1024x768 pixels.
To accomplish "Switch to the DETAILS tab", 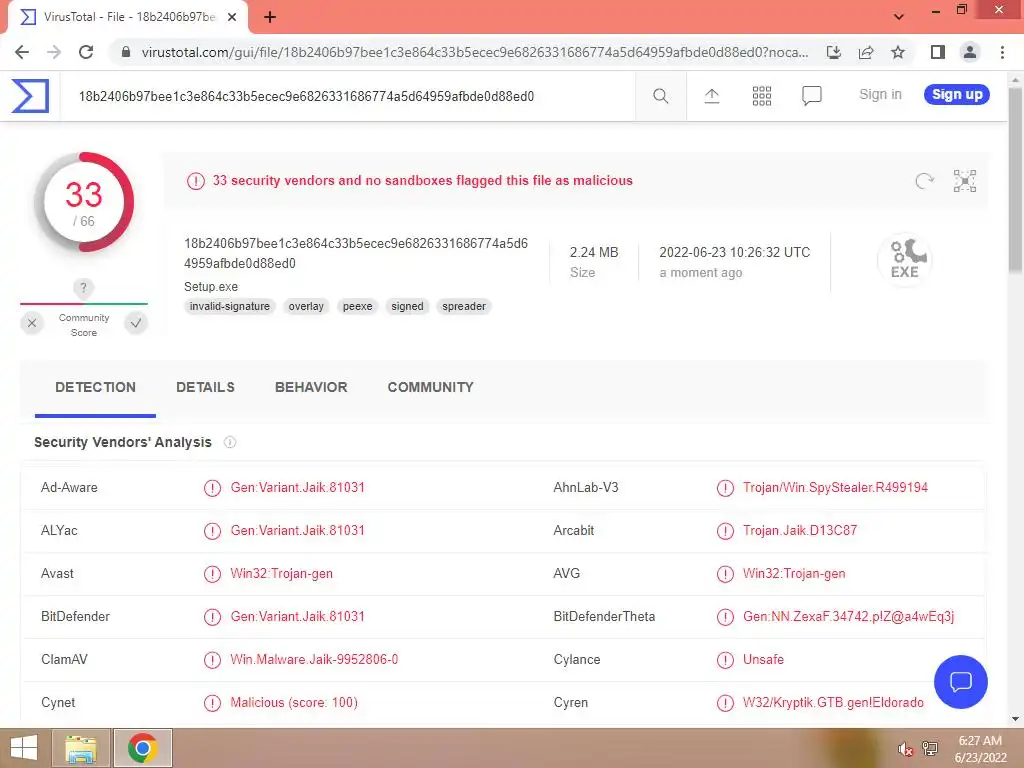I will point(205,387).
